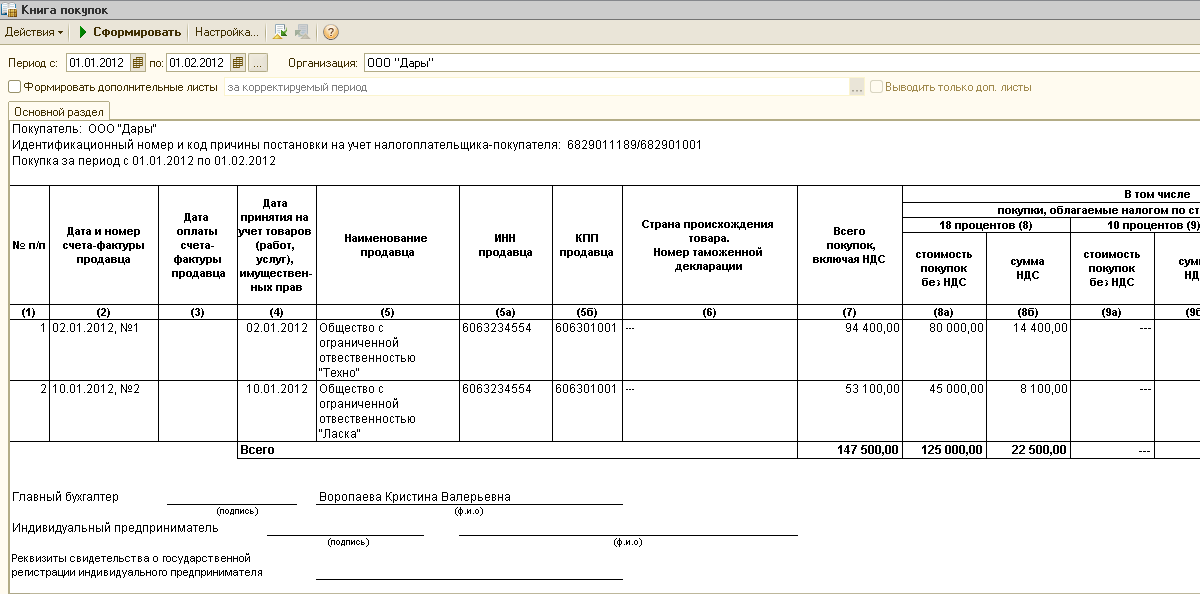Screen dimensions: 1200x594
Task: Click cell 10.01.2012, №2 invoice
Action: click(x=104, y=411)
